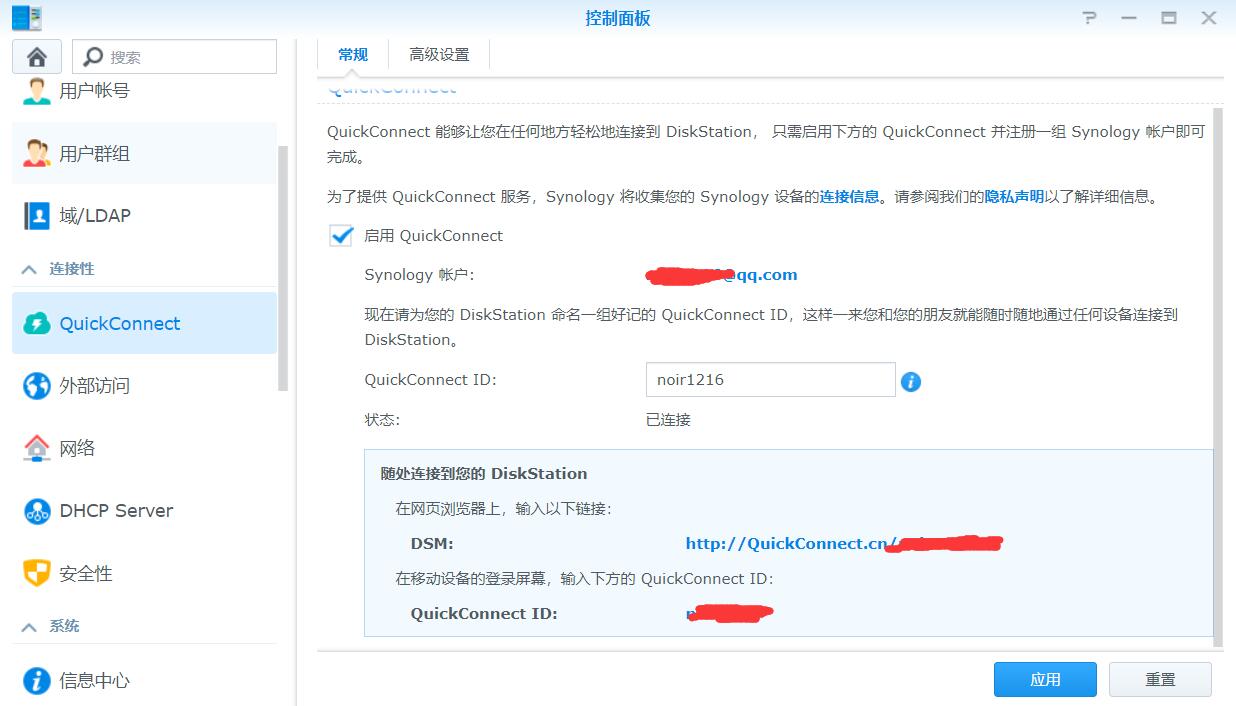
Task: Select QuickConnect in the sidebar
Action: click(x=144, y=323)
